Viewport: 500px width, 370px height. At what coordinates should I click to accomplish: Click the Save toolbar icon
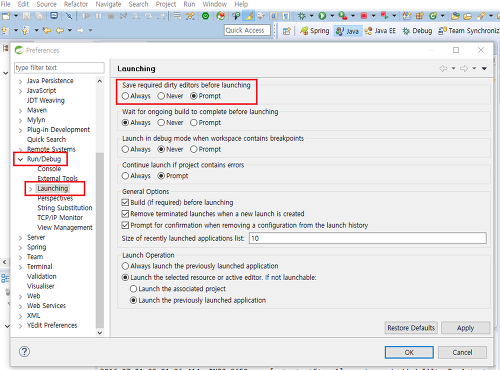(x=26, y=16)
